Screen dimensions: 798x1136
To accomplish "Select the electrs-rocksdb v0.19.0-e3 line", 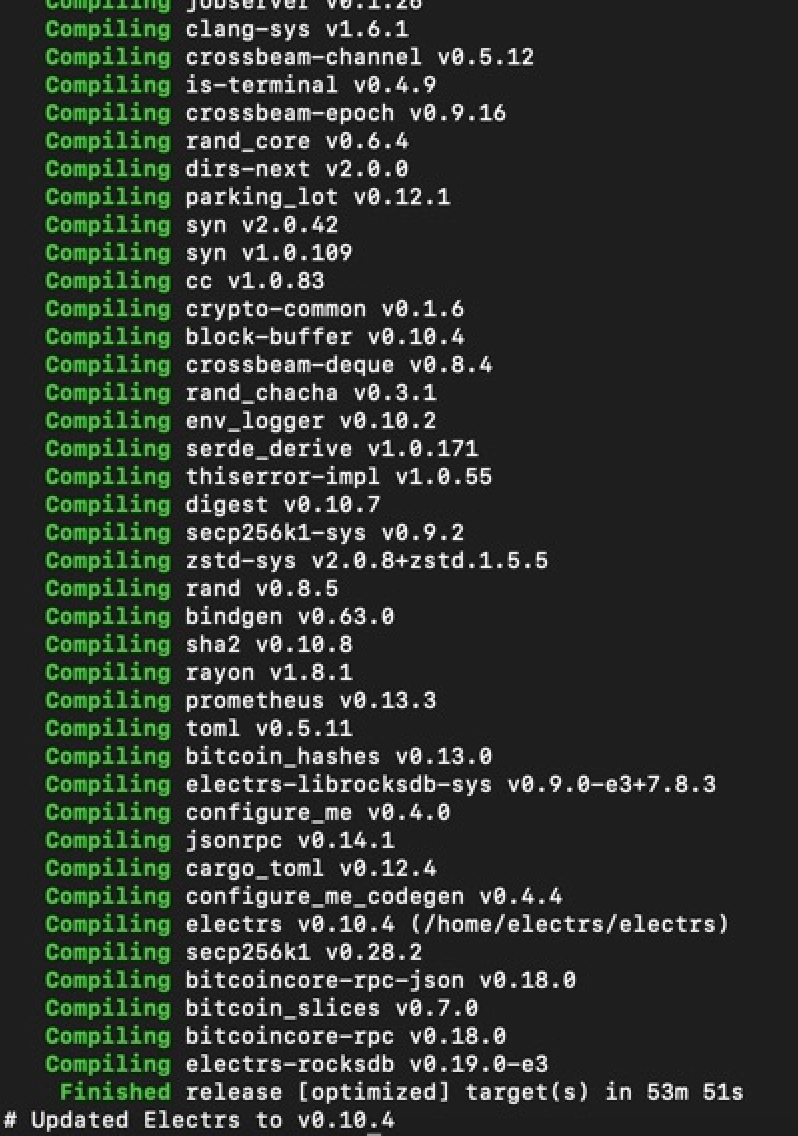I will 296,1064.
